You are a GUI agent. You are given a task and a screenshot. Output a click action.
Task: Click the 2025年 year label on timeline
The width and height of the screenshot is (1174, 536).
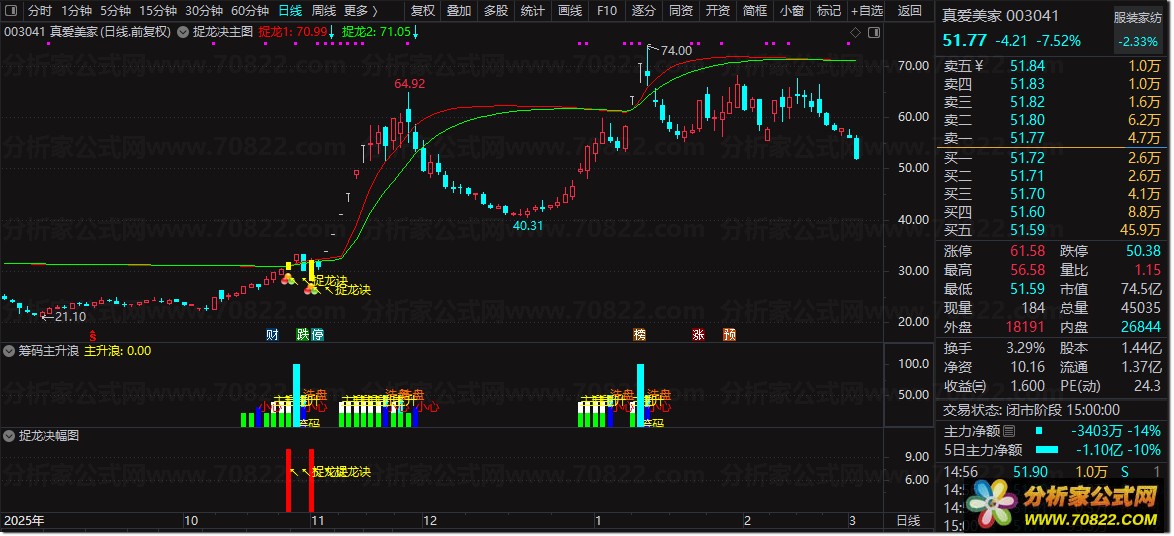point(24,520)
